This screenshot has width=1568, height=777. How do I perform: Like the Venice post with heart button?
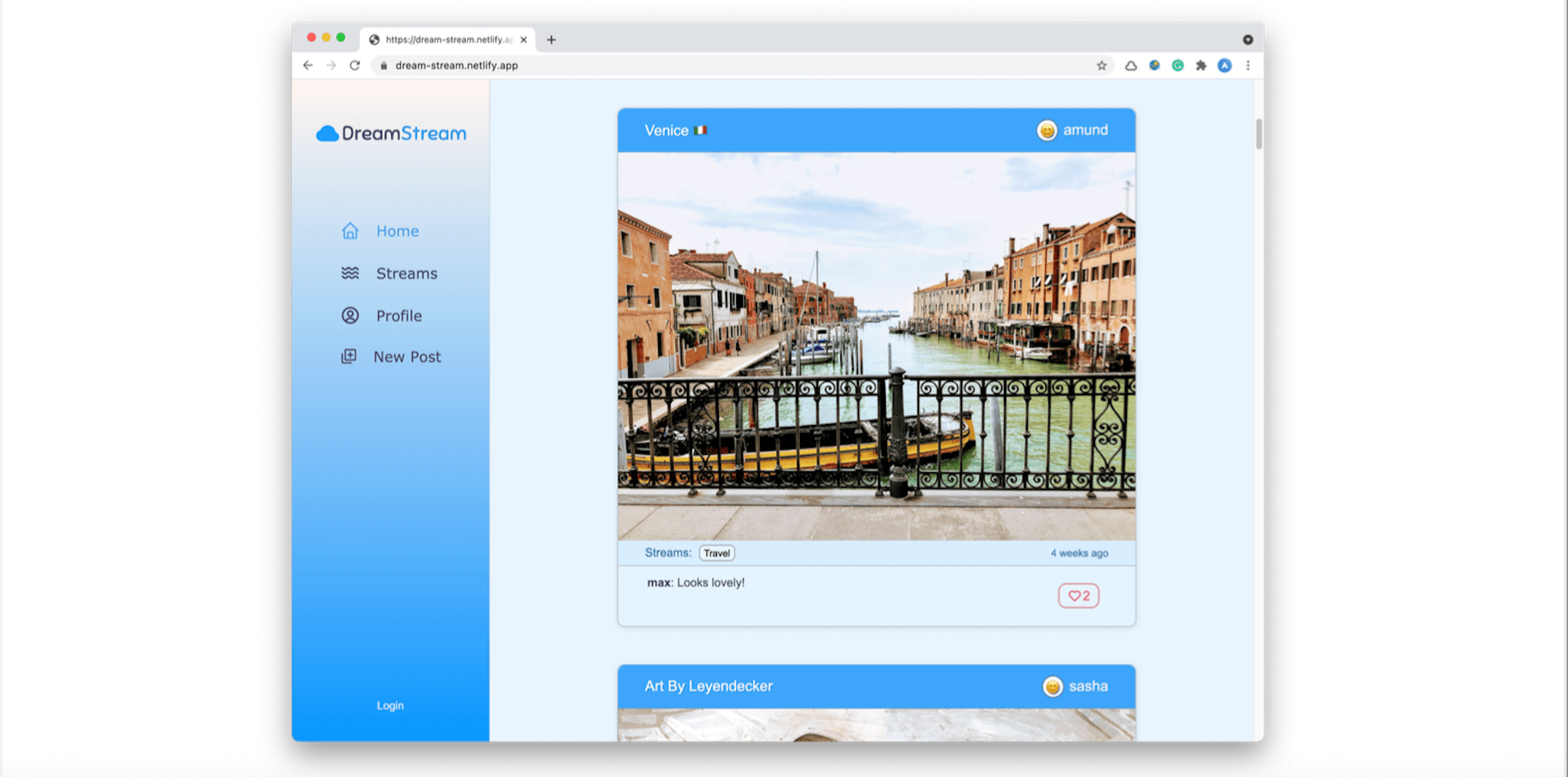[x=1078, y=596]
